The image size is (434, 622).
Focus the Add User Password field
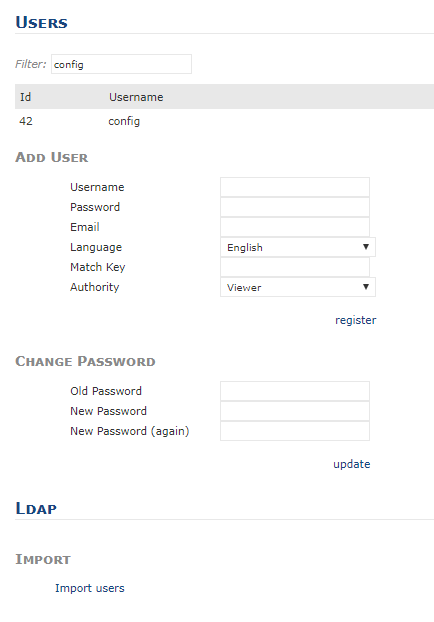point(295,207)
